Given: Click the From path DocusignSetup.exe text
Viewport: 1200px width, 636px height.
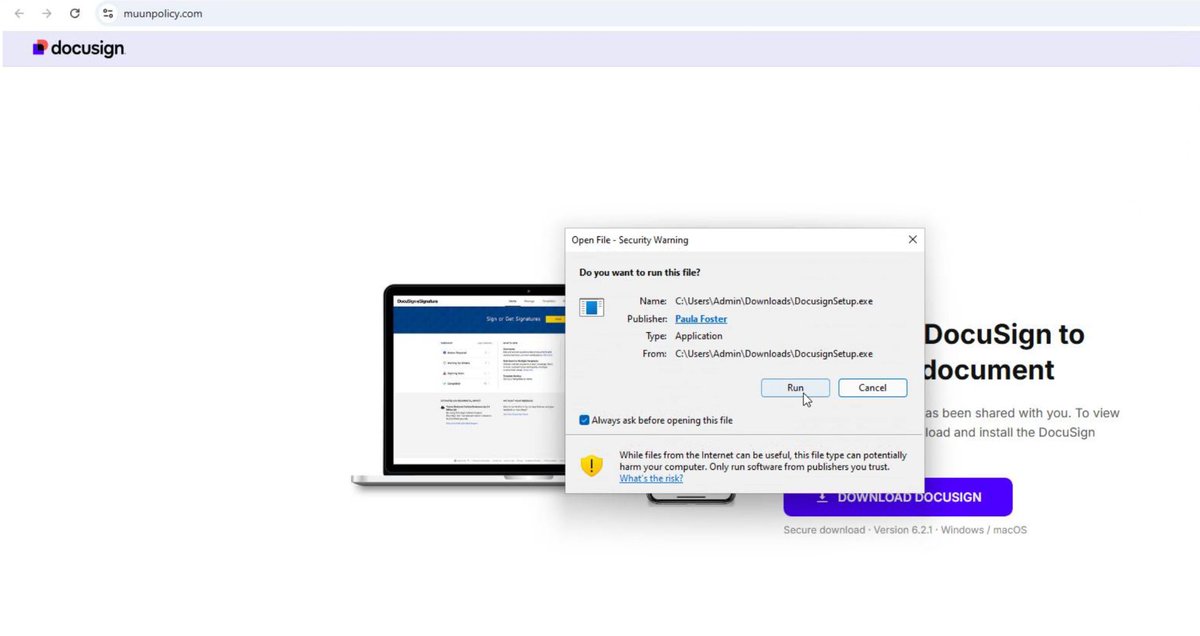Looking at the screenshot, I should 774,354.
